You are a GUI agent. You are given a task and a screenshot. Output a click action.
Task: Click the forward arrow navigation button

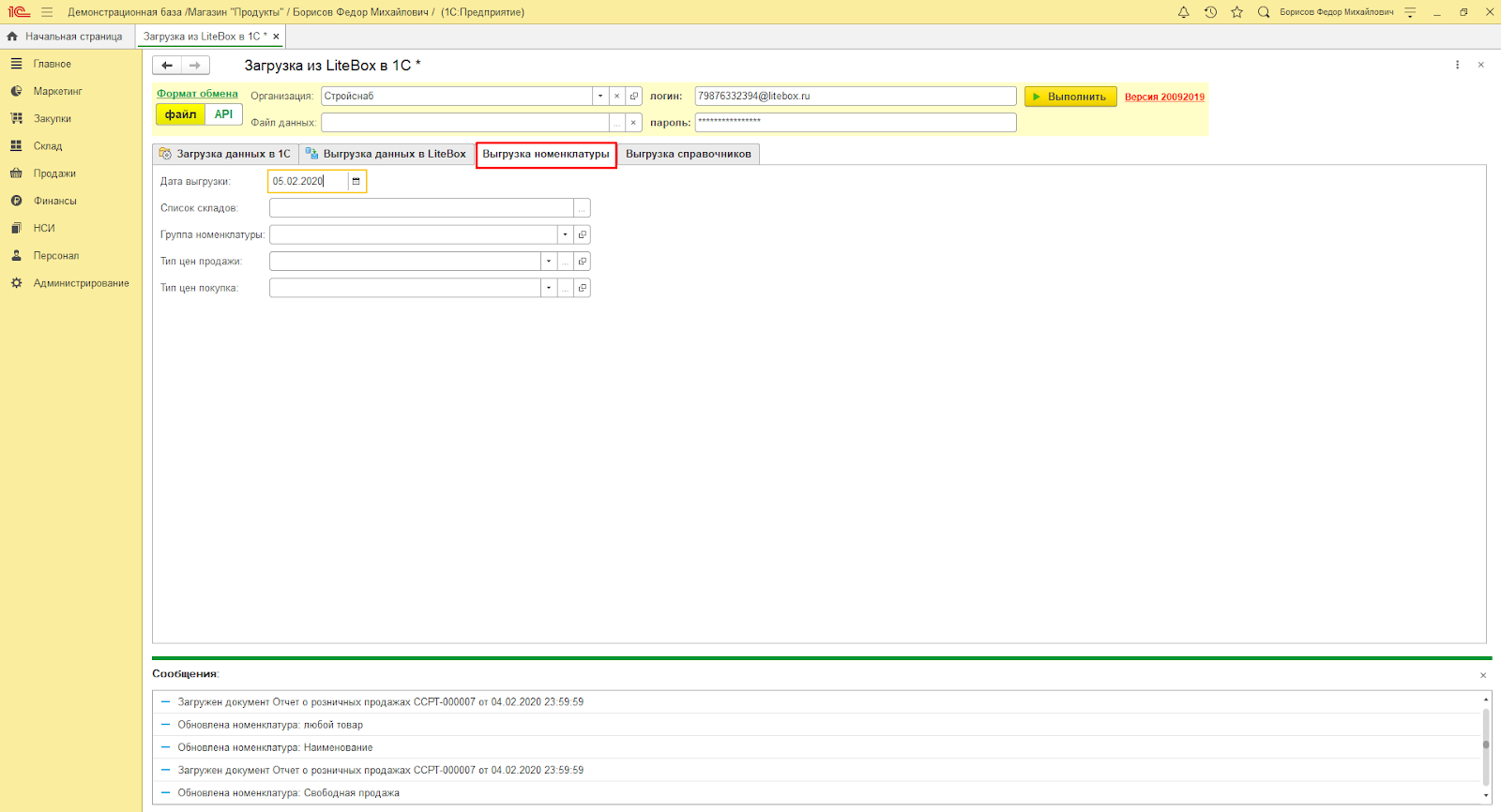[x=195, y=66]
